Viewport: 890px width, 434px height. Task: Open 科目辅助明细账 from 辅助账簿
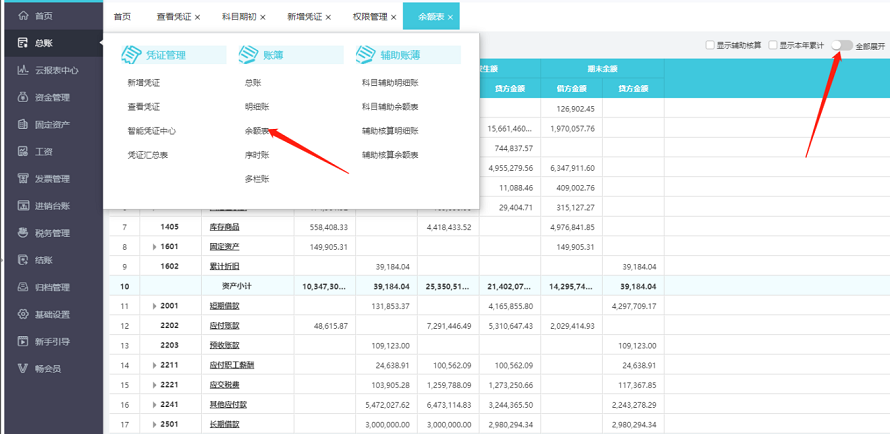390,83
